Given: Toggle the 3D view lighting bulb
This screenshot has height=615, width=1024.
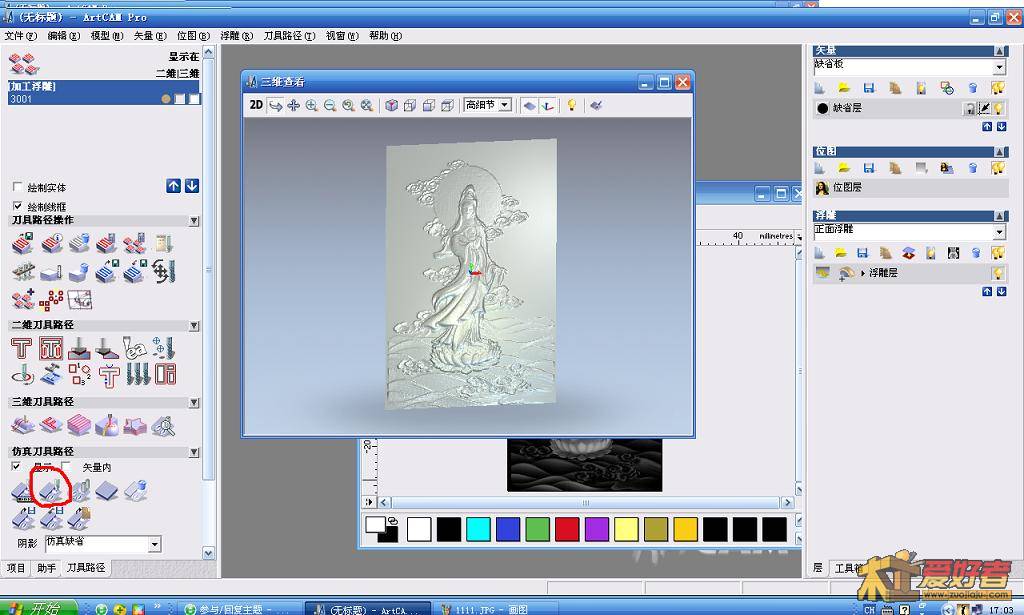Looking at the screenshot, I should point(571,105).
